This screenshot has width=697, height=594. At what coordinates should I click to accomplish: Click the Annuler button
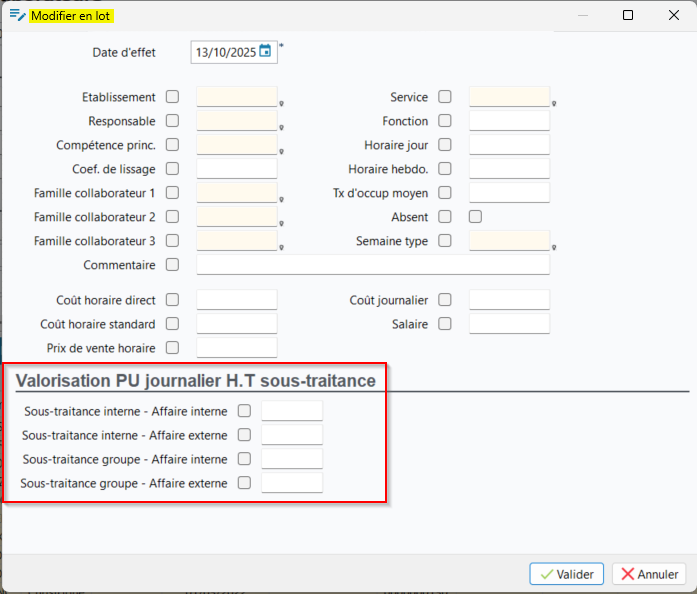tap(649, 574)
